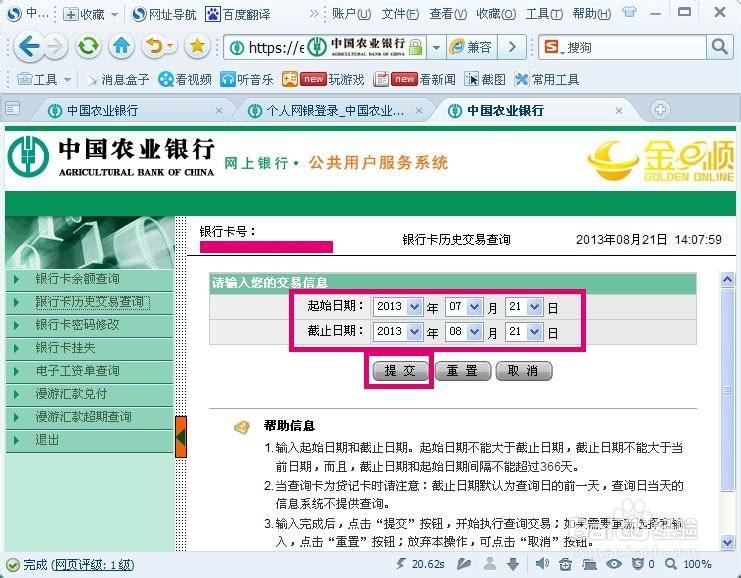Screen dimensions: 741x578
Task: Open 玩游戏 games shortcut
Action: click(323, 79)
